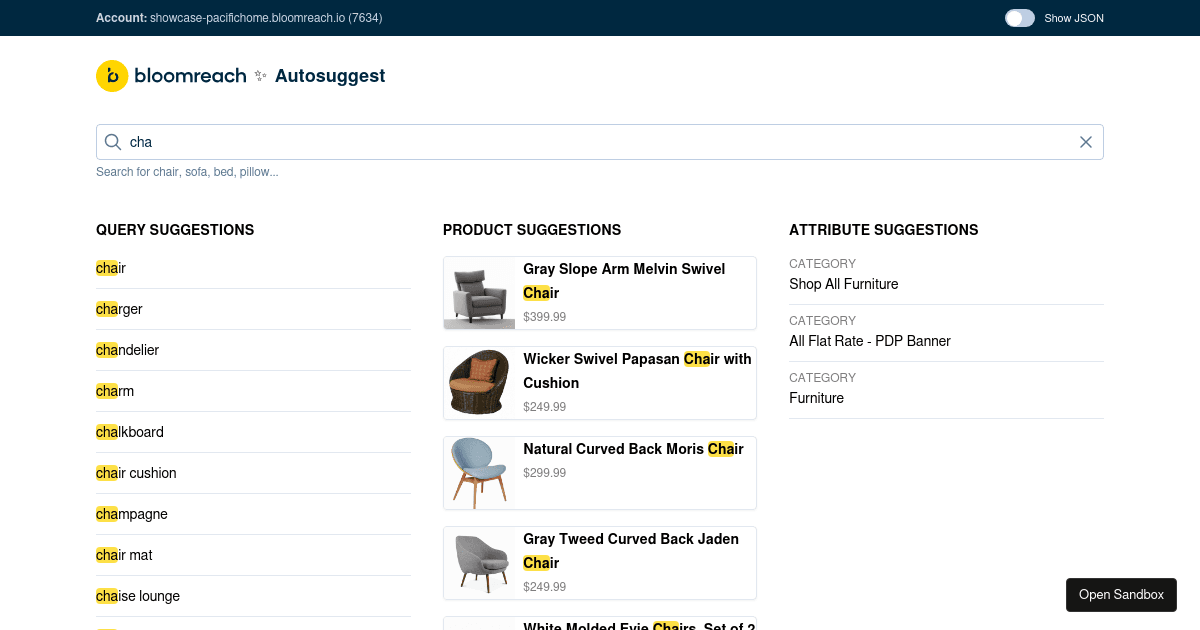Click the magnifying glass search icon
This screenshot has width=1200, height=630.
click(x=113, y=141)
